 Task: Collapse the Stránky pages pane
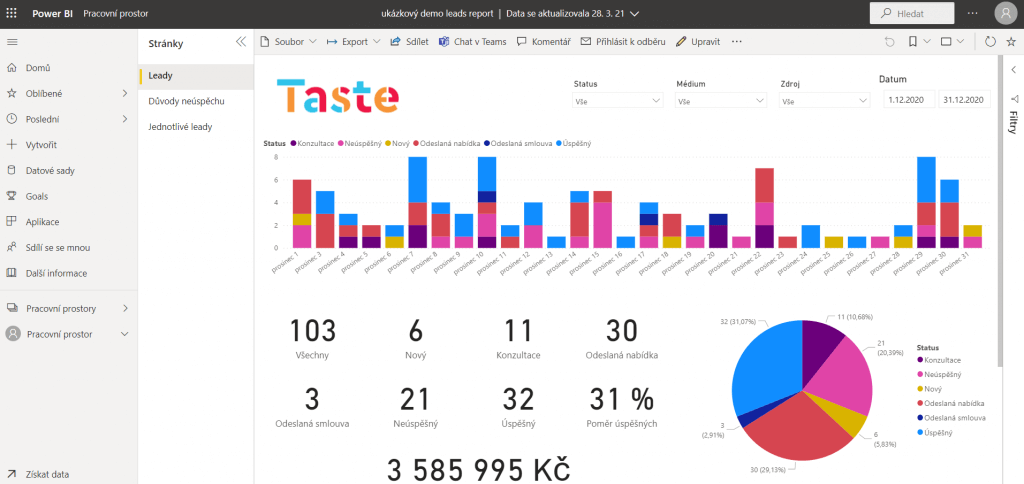pyautogui.click(x=240, y=42)
